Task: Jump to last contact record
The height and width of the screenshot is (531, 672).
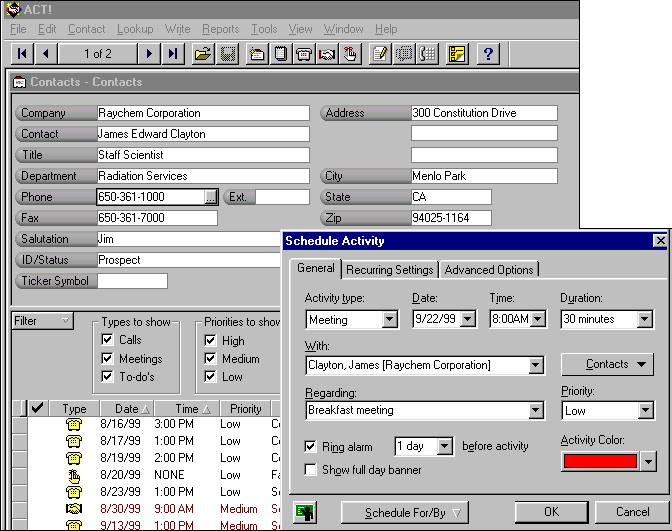Action: coord(173,54)
